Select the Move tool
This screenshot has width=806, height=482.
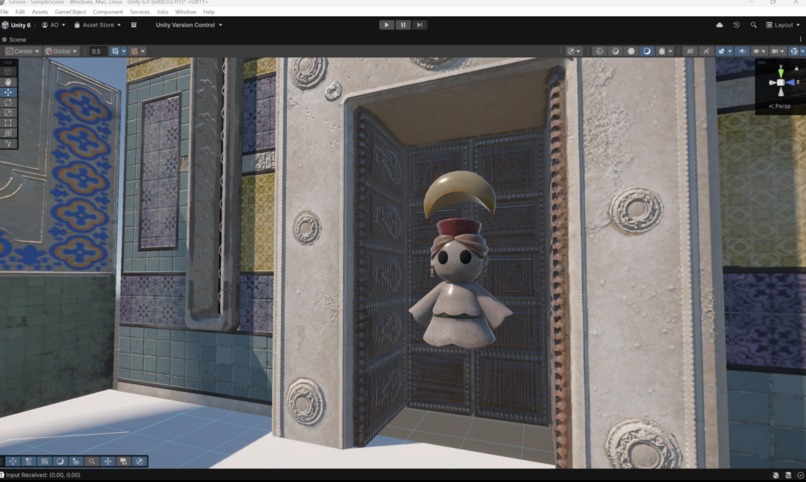(8, 92)
